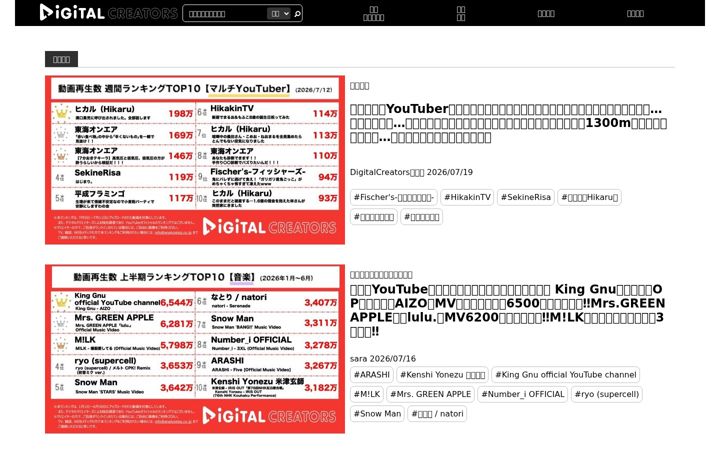720x450 pixels.
Task: Select the #M!LK tag
Action: pos(366,394)
